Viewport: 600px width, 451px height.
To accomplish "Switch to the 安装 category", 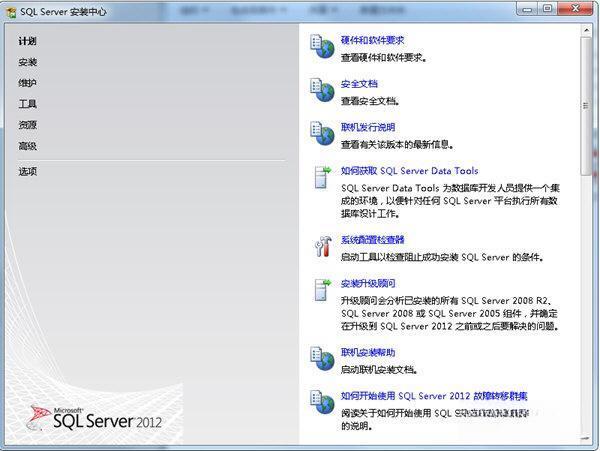I will pyautogui.click(x=28, y=62).
